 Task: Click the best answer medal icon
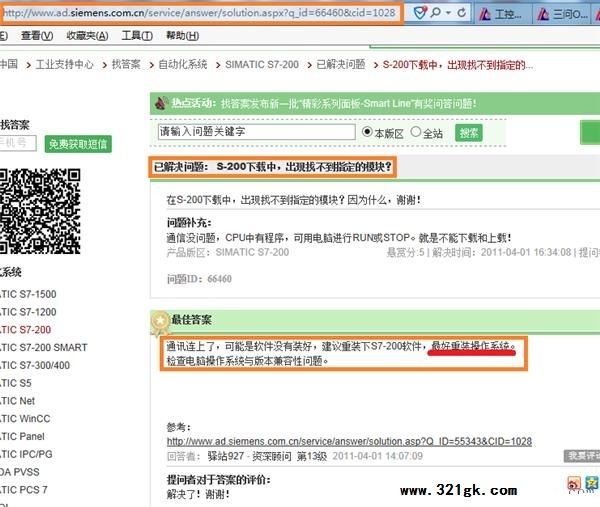(x=160, y=323)
